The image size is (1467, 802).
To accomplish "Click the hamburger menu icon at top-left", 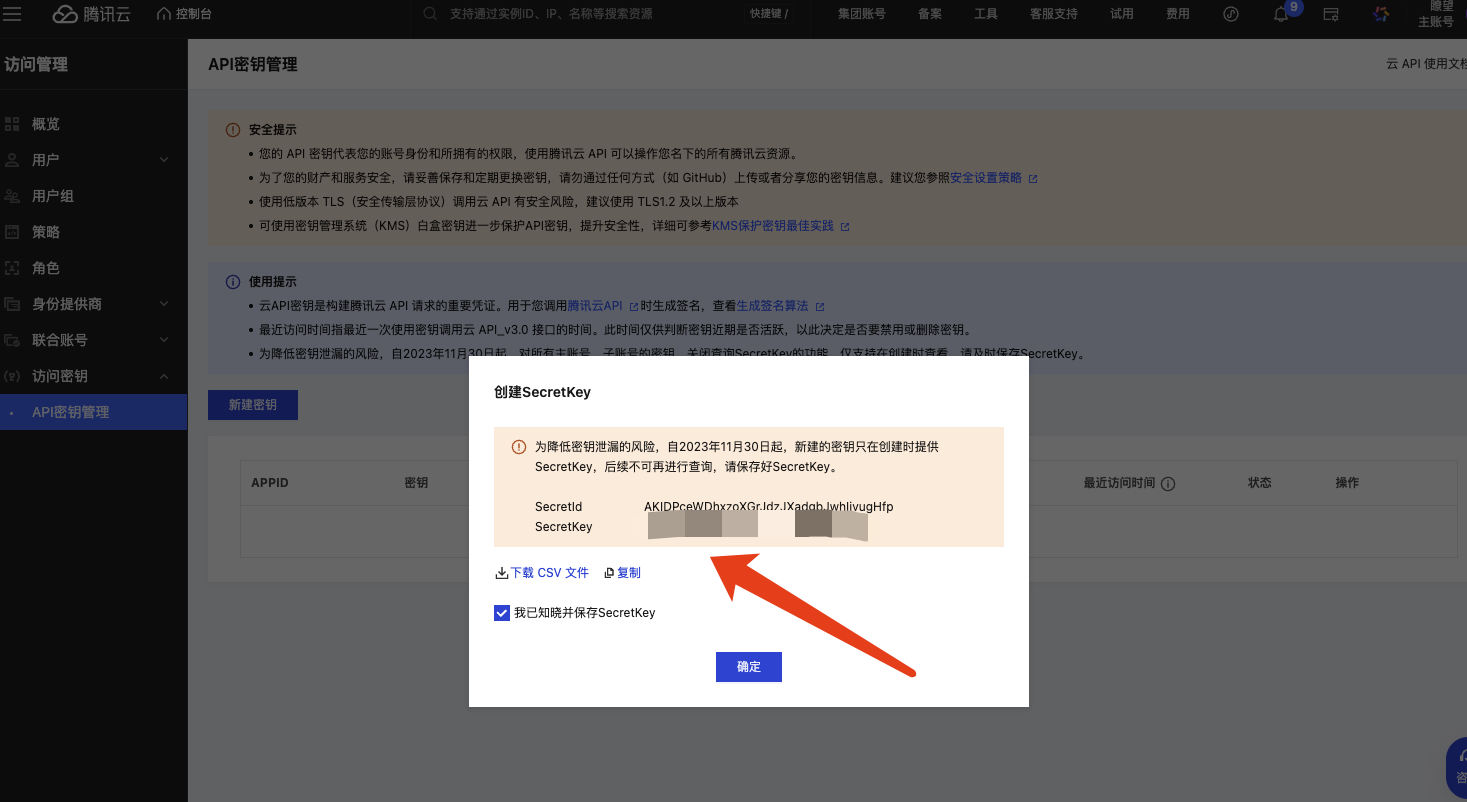I will click(x=13, y=14).
